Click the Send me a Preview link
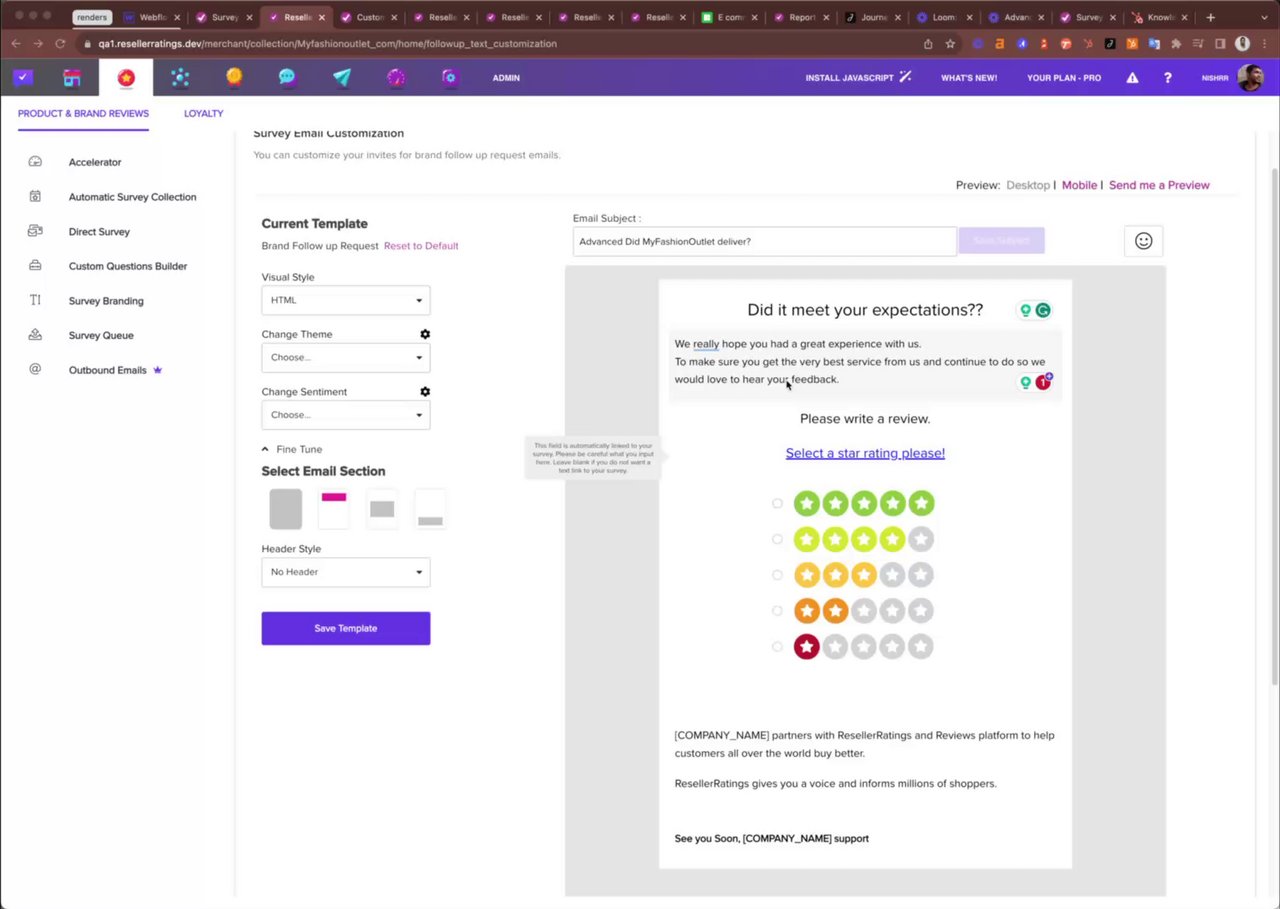 pyautogui.click(x=1159, y=185)
